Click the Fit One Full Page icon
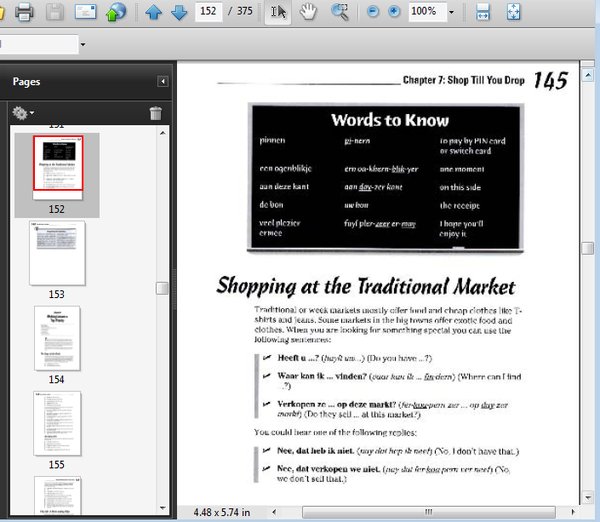 [x=514, y=12]
